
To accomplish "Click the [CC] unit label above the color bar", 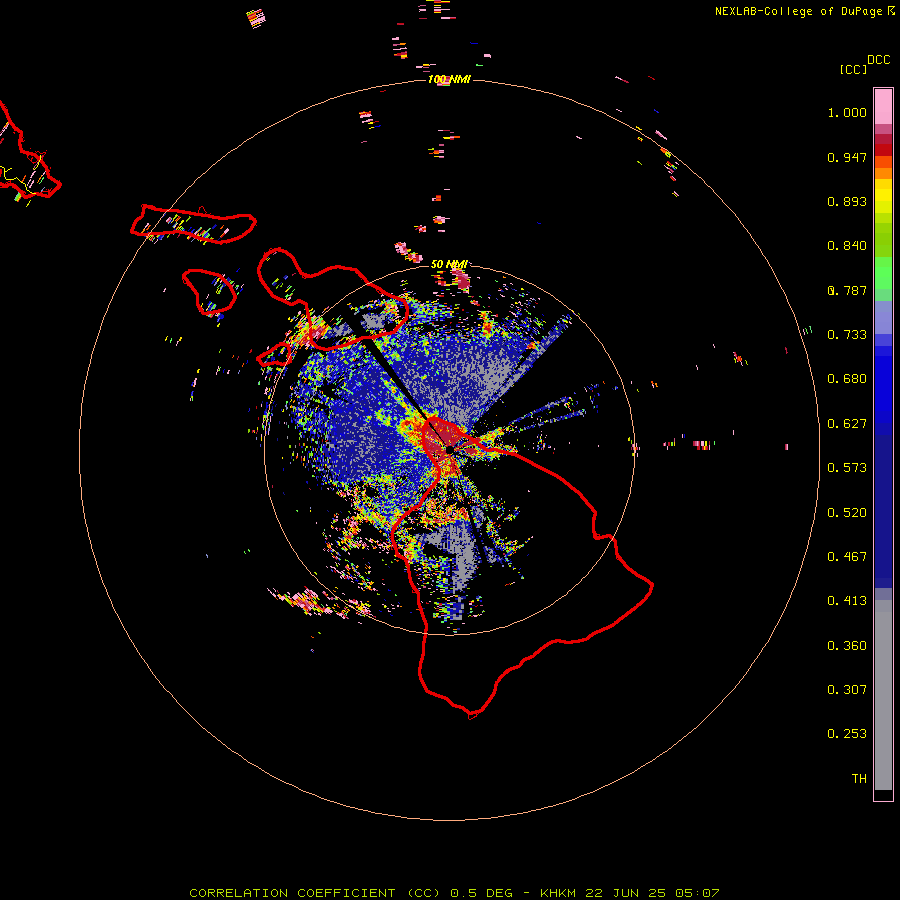I will click(853, 69).
